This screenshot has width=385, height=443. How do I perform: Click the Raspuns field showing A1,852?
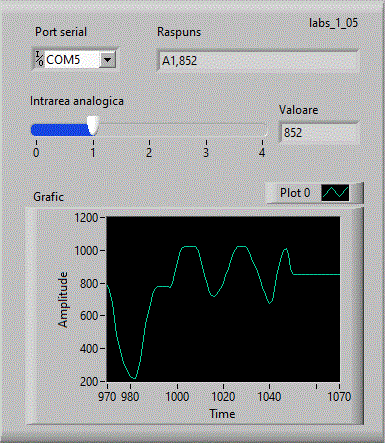tap(258, 61)
